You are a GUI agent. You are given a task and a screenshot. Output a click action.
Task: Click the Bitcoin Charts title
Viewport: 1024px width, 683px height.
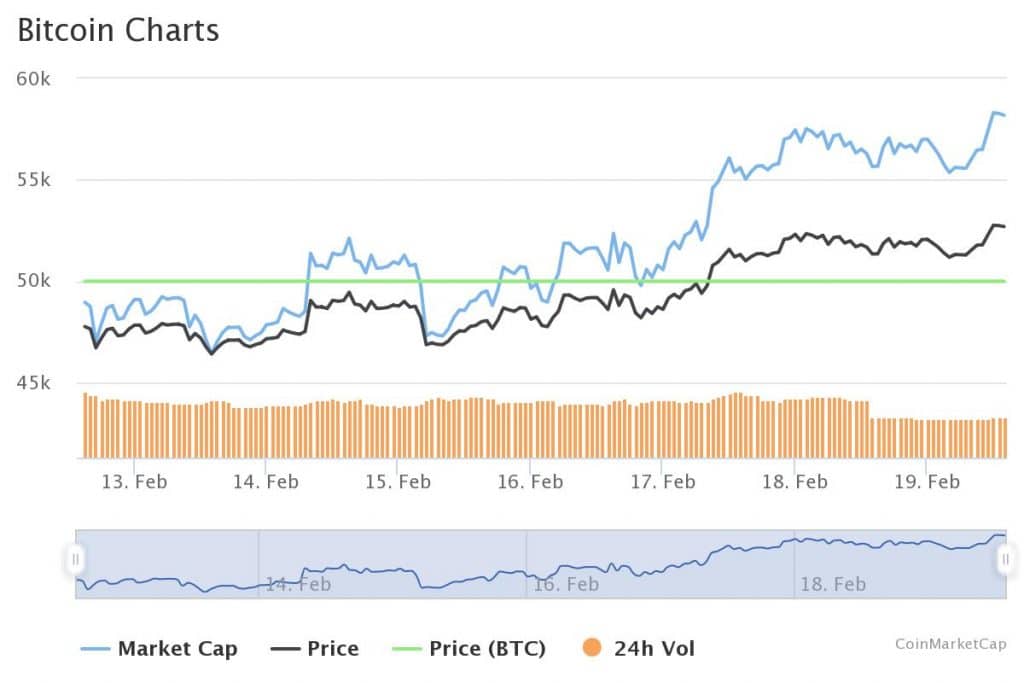pyautogui.click(x=118, y=30)
